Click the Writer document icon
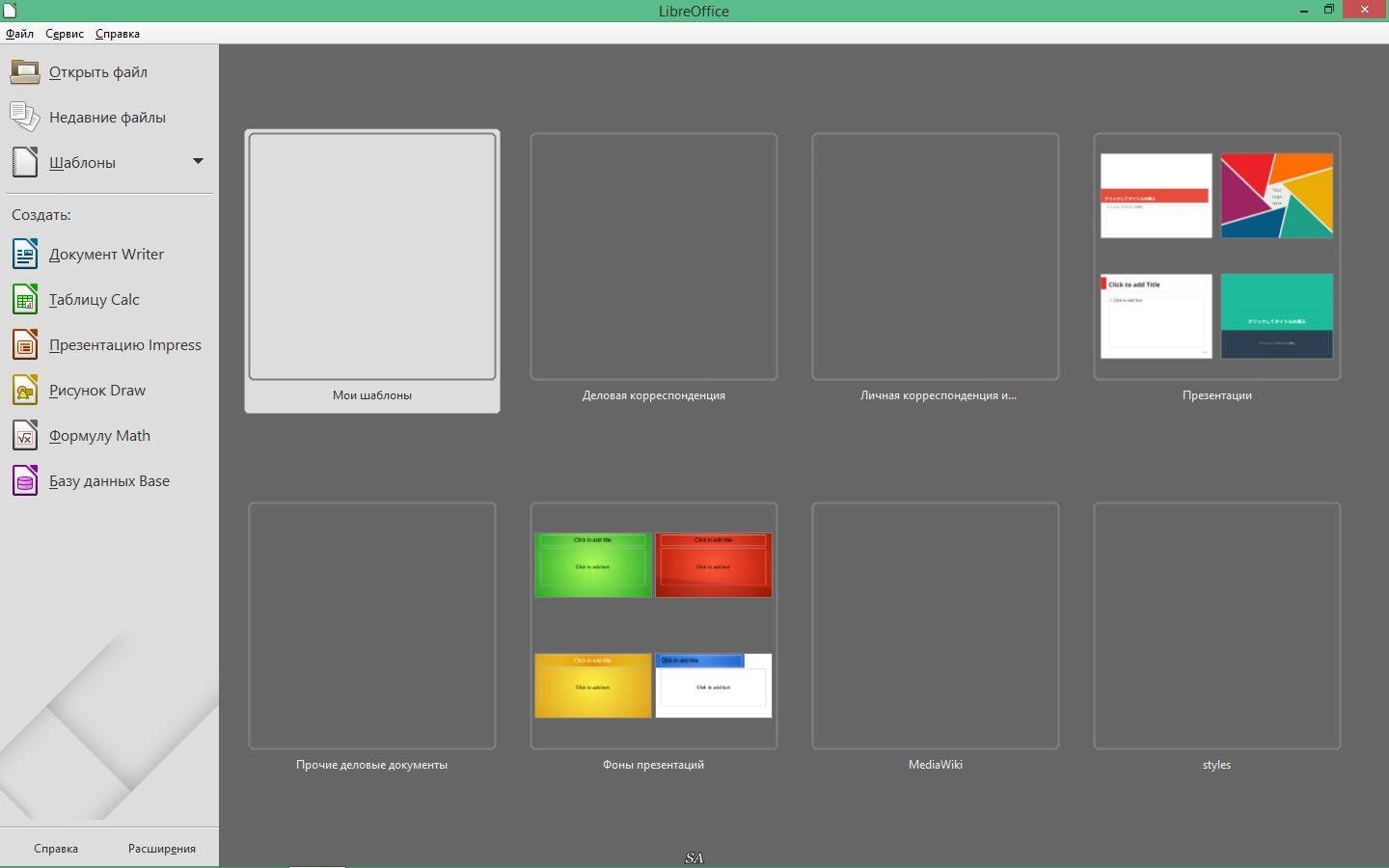The width and height of the screenshot is (1389, 868). [25, 254]
